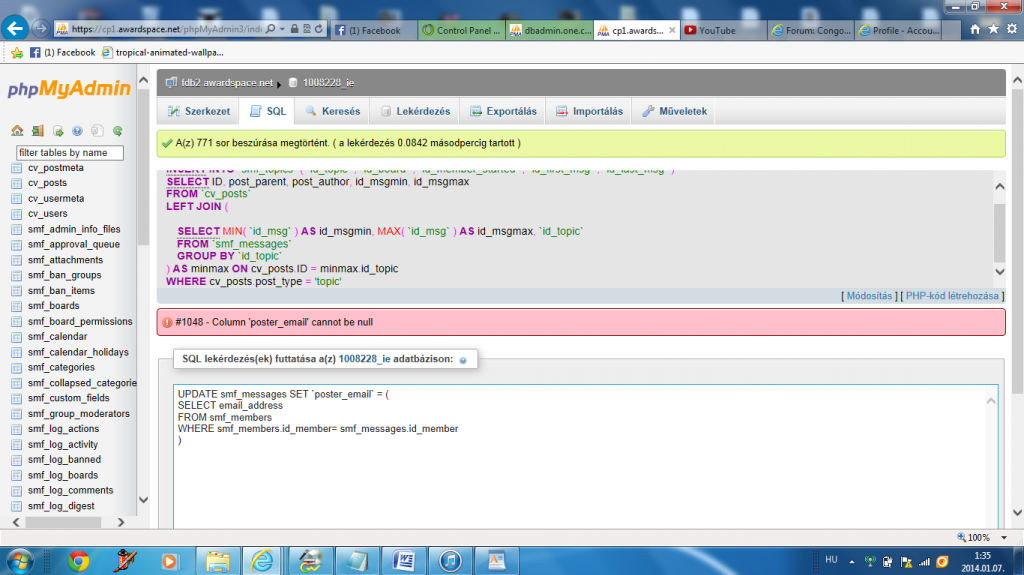Open Facebook bookmark in favorites bar
This screenshot has width=1024, height=575.
(63, 52)
